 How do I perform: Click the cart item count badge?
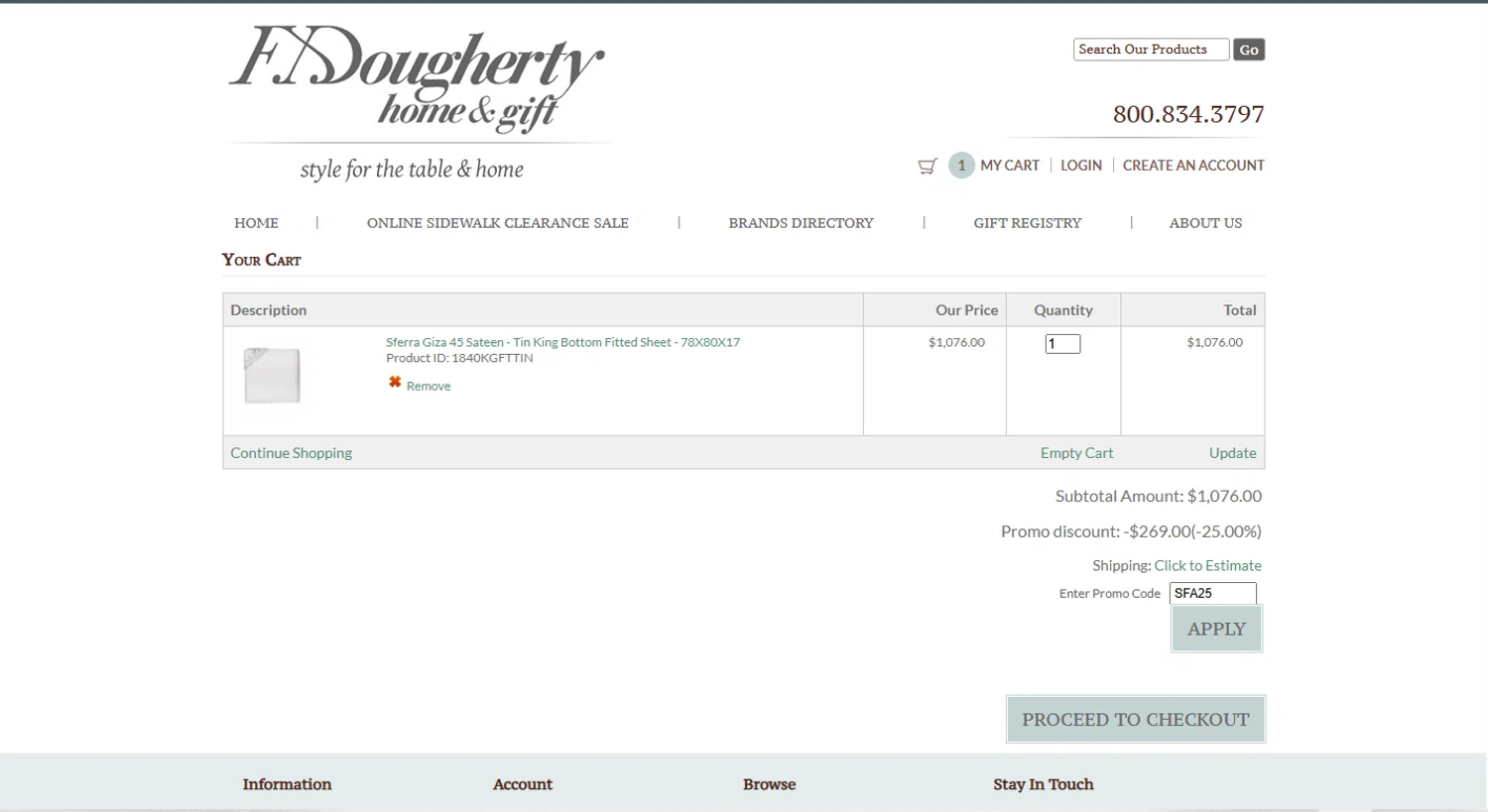(961, 166)
